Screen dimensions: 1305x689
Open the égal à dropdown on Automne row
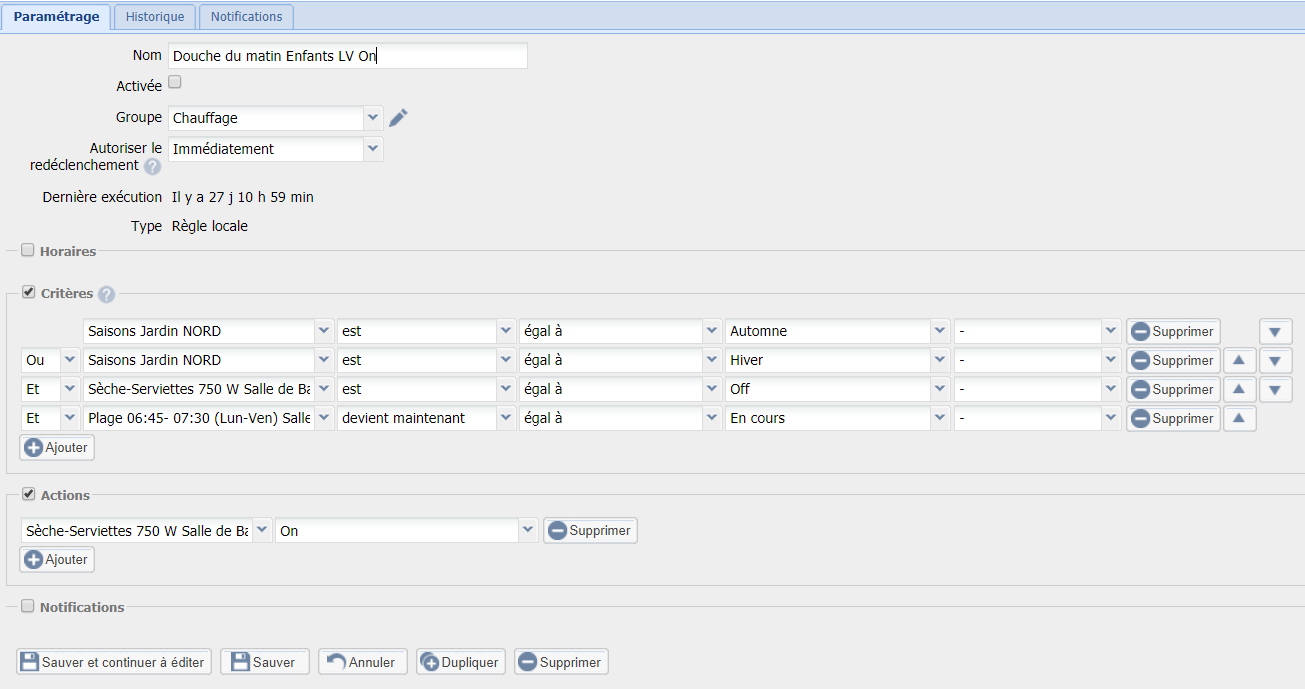[x=712, y=331]
